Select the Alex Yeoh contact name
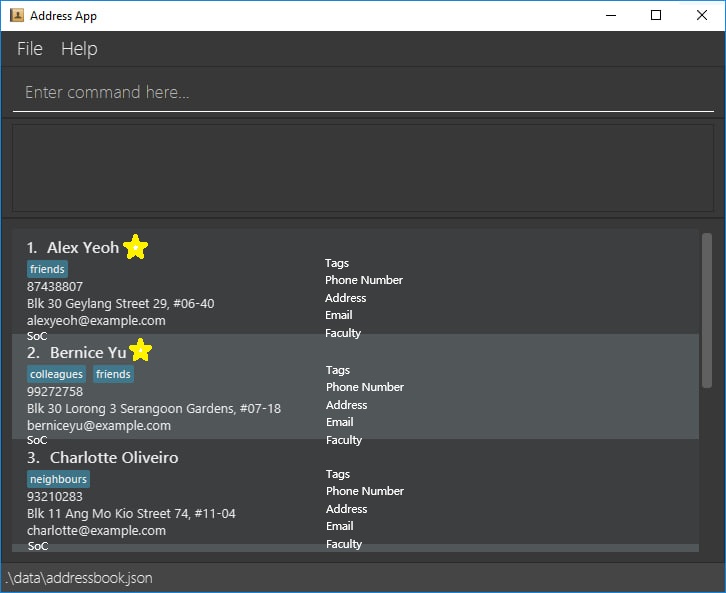 click(82, 248)
